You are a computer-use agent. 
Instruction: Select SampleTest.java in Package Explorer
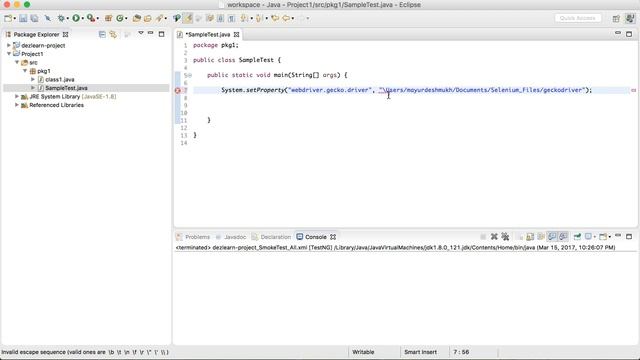[x=66, y=88]
